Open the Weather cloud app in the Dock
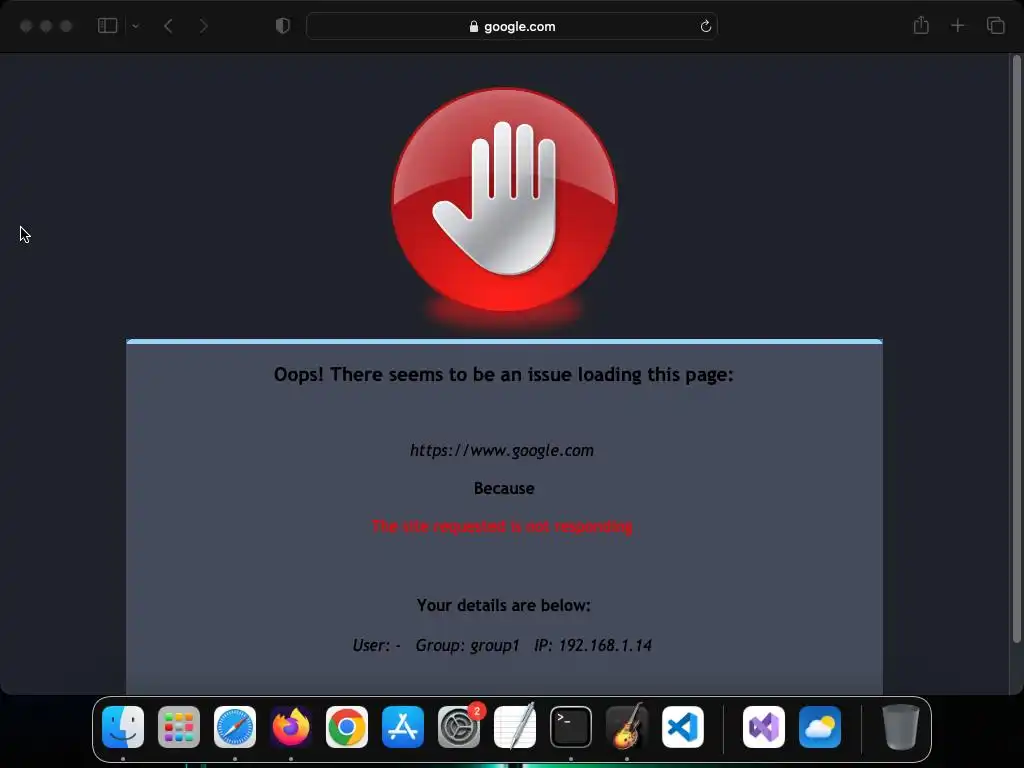Viewport: 1024px width, 768px height. coord(820,727)
